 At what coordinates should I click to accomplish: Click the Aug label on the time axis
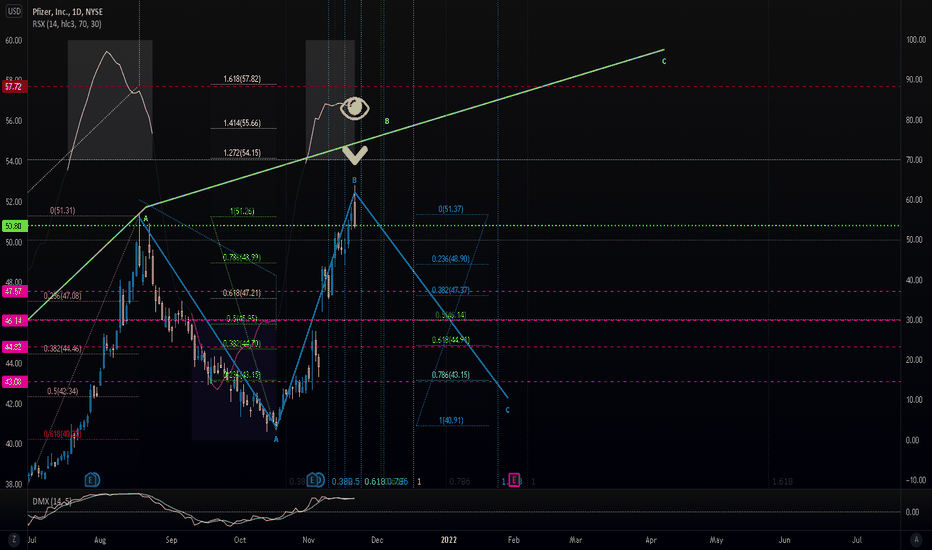point(100,540)
